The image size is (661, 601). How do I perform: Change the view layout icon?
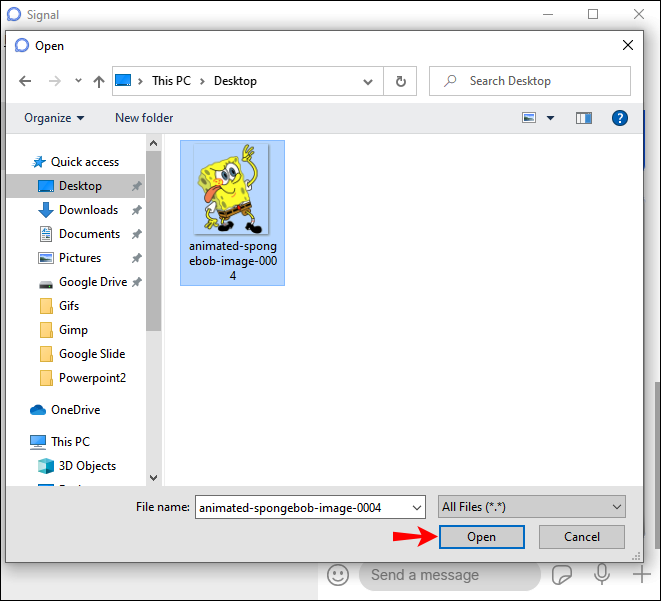[x=529, y=118]
